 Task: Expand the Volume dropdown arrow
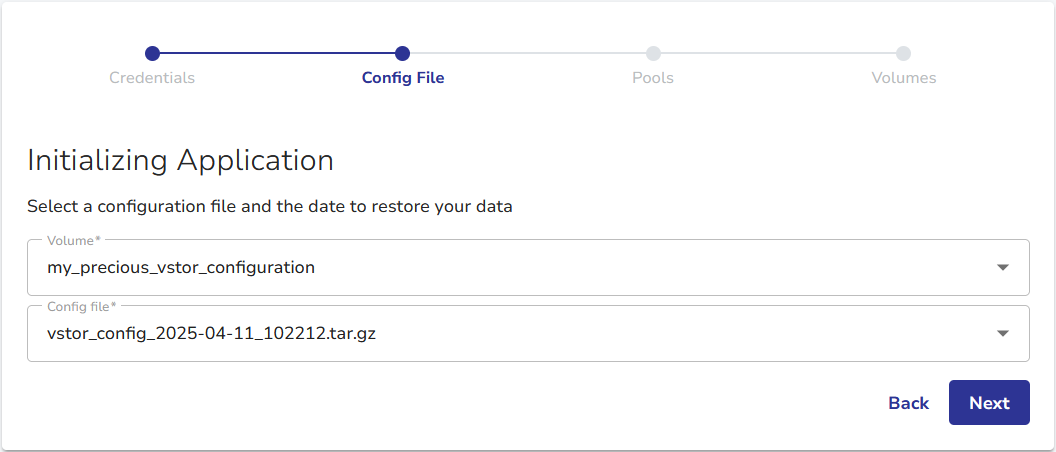pos(1003,268)
